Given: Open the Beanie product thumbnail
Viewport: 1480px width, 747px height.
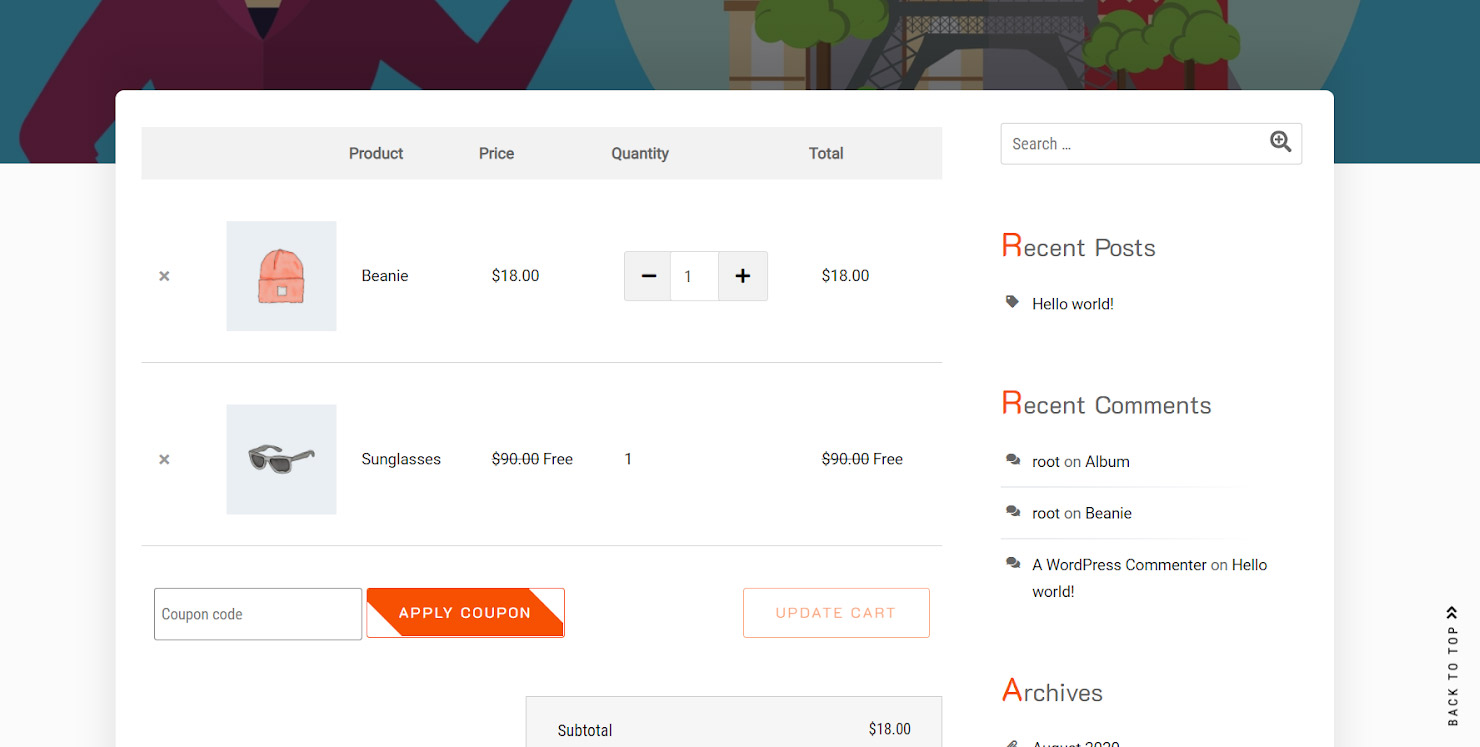Looking at the screenshot, I should [281, 276].
